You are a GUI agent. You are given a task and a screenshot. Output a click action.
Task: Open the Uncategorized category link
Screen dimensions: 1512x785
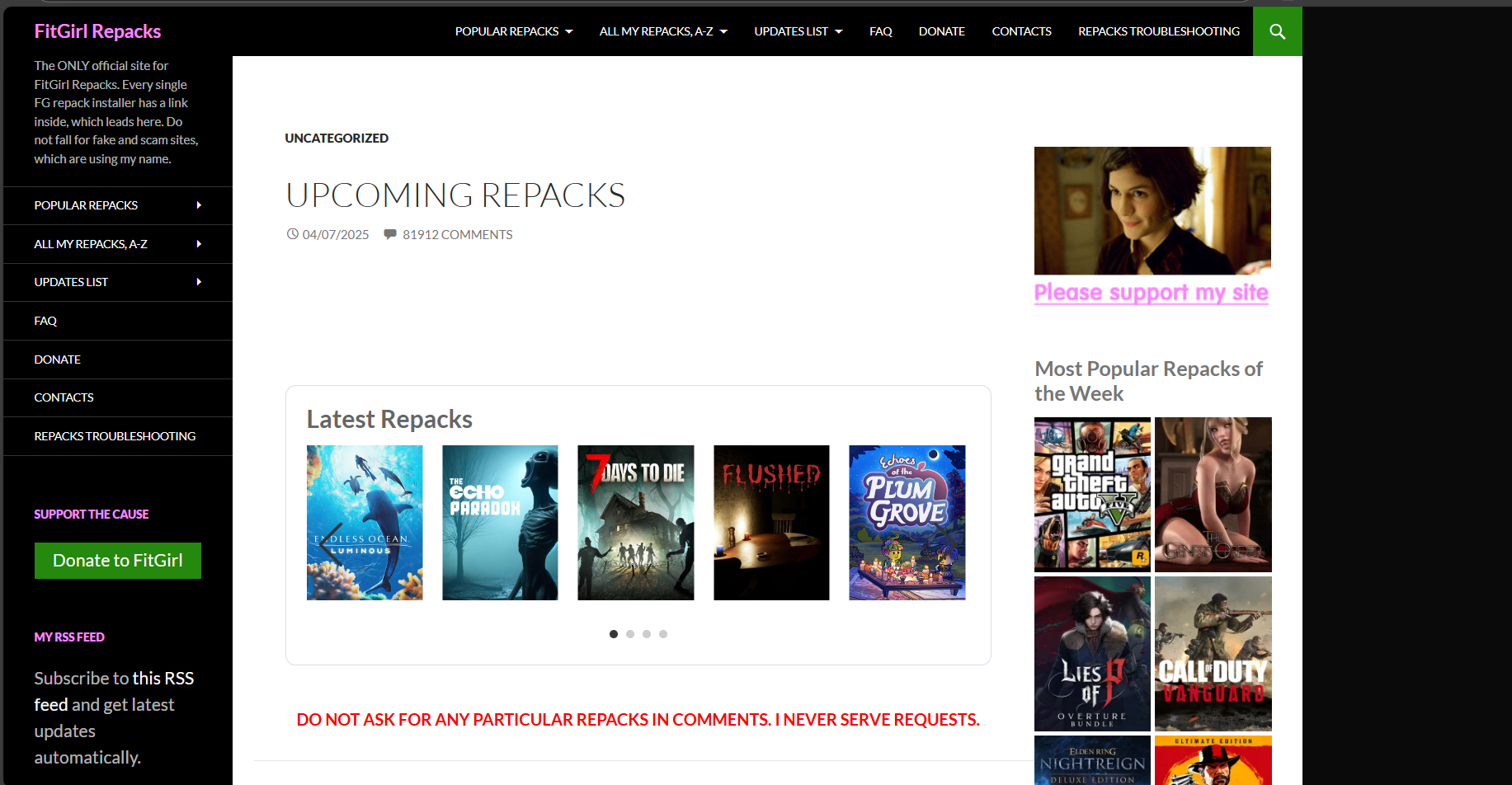337,139
